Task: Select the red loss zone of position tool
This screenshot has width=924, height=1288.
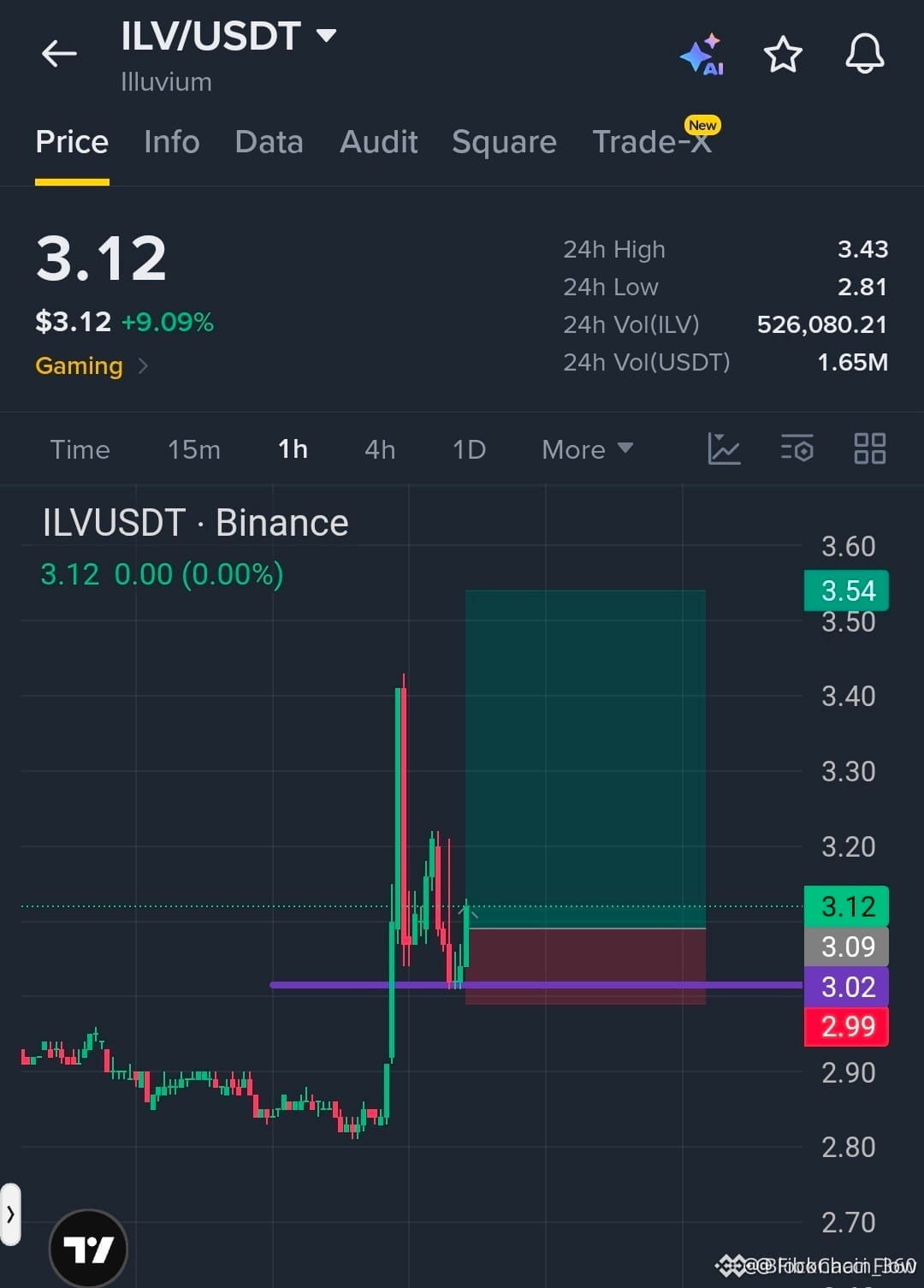Action: point(585,965)
